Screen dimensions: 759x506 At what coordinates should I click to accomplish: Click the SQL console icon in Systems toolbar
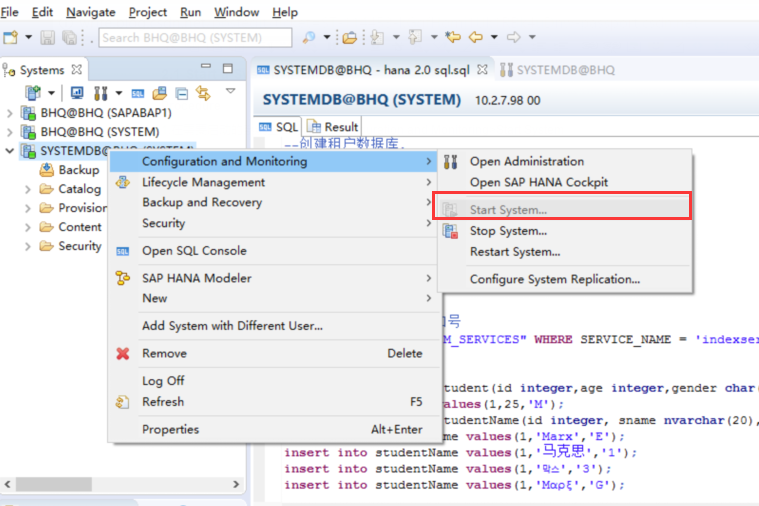pyautogui.click(x=138, y=93)
